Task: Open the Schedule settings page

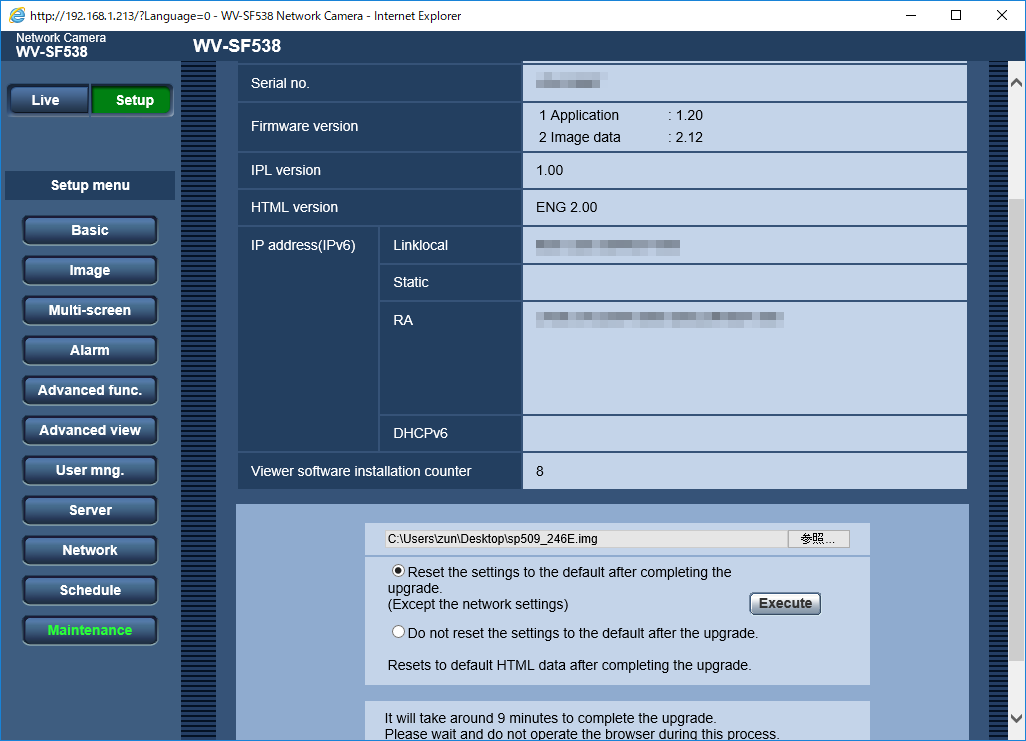Action: coord(90,590)
